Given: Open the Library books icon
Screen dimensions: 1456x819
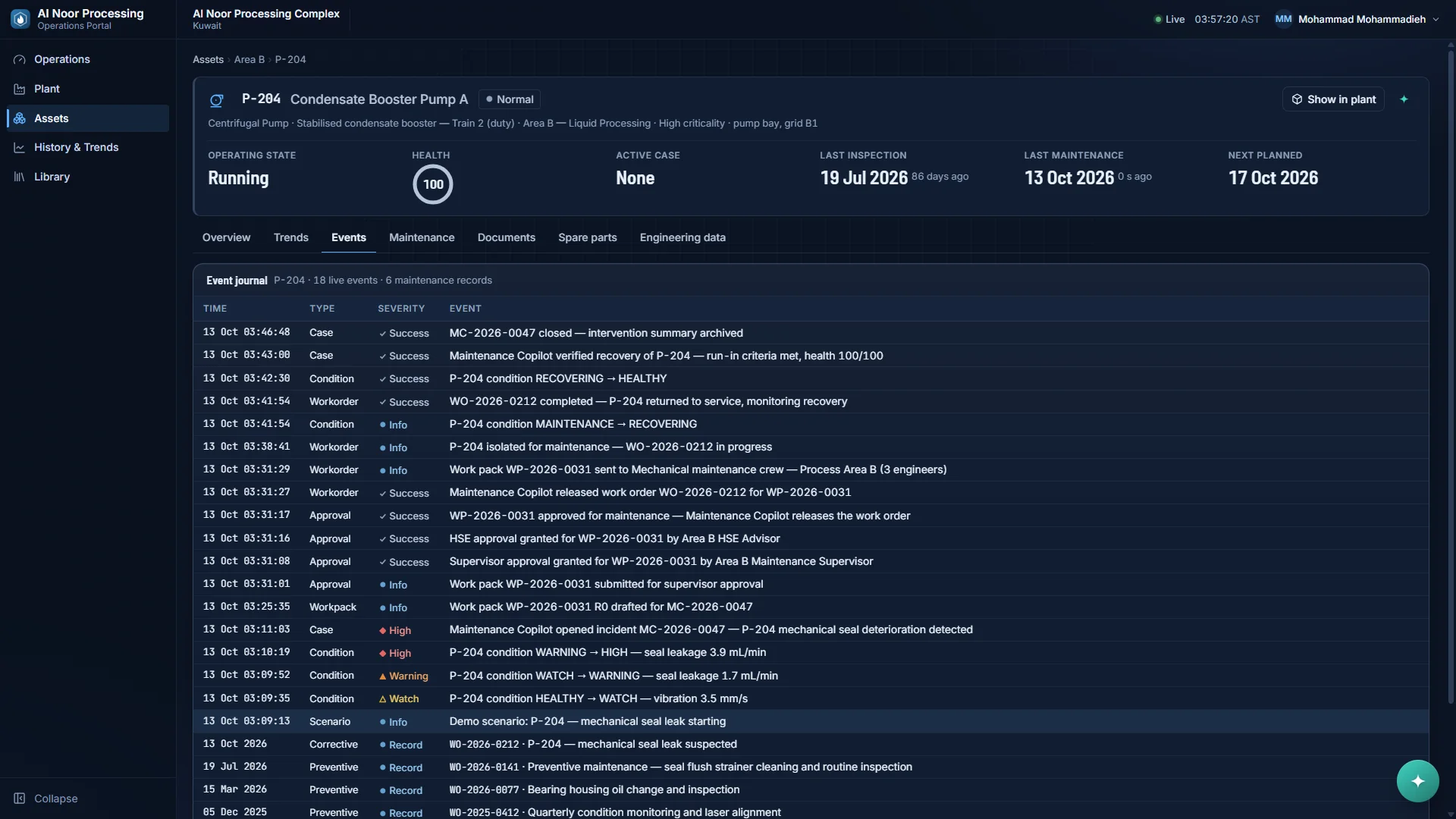Looking at the screenshot, I should tap(20, 177).
